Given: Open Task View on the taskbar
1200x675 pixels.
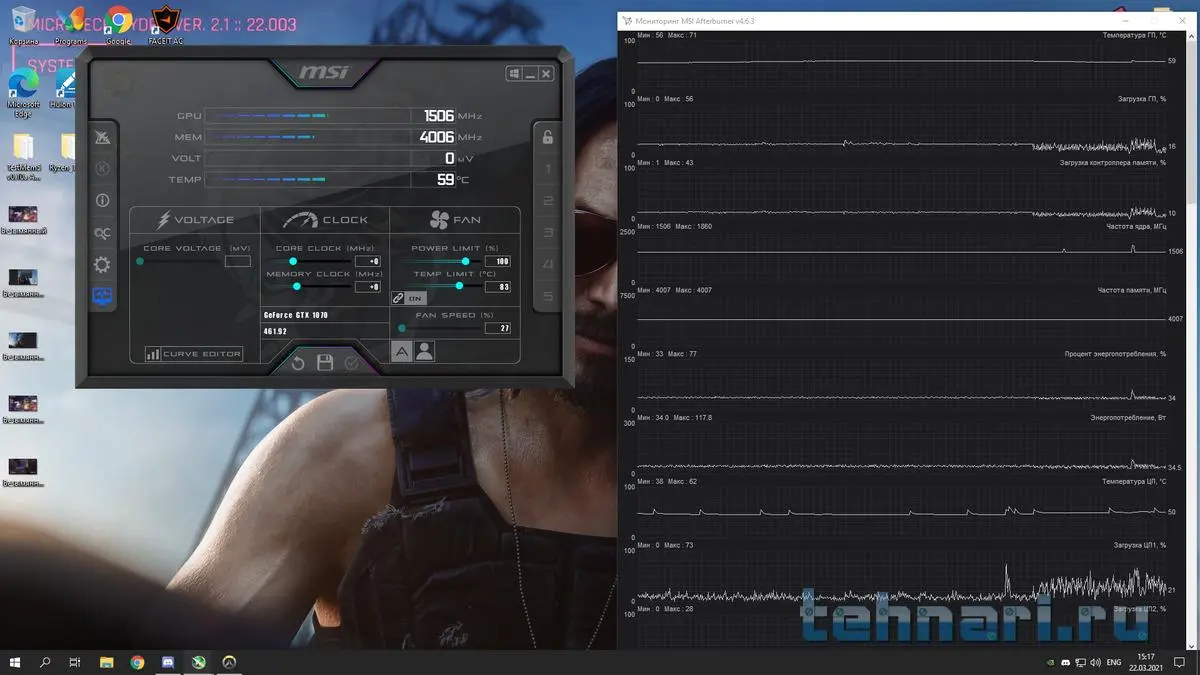Looking at the screenshot, I should [x=75, y=662].
